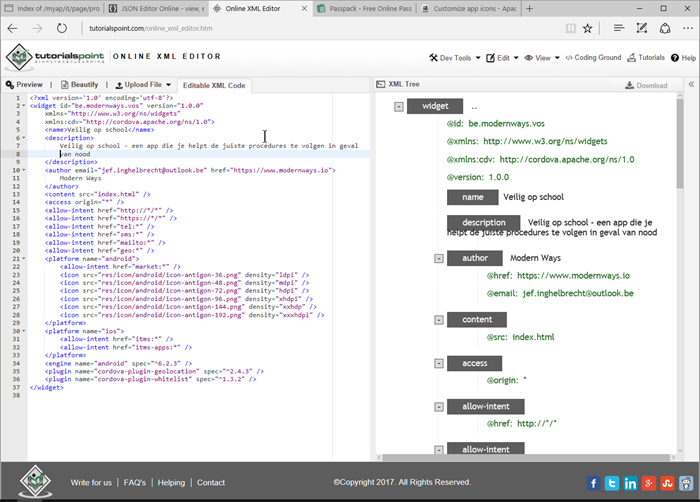
Task: Open reading view book icon
Action: (x=571, y=28)
